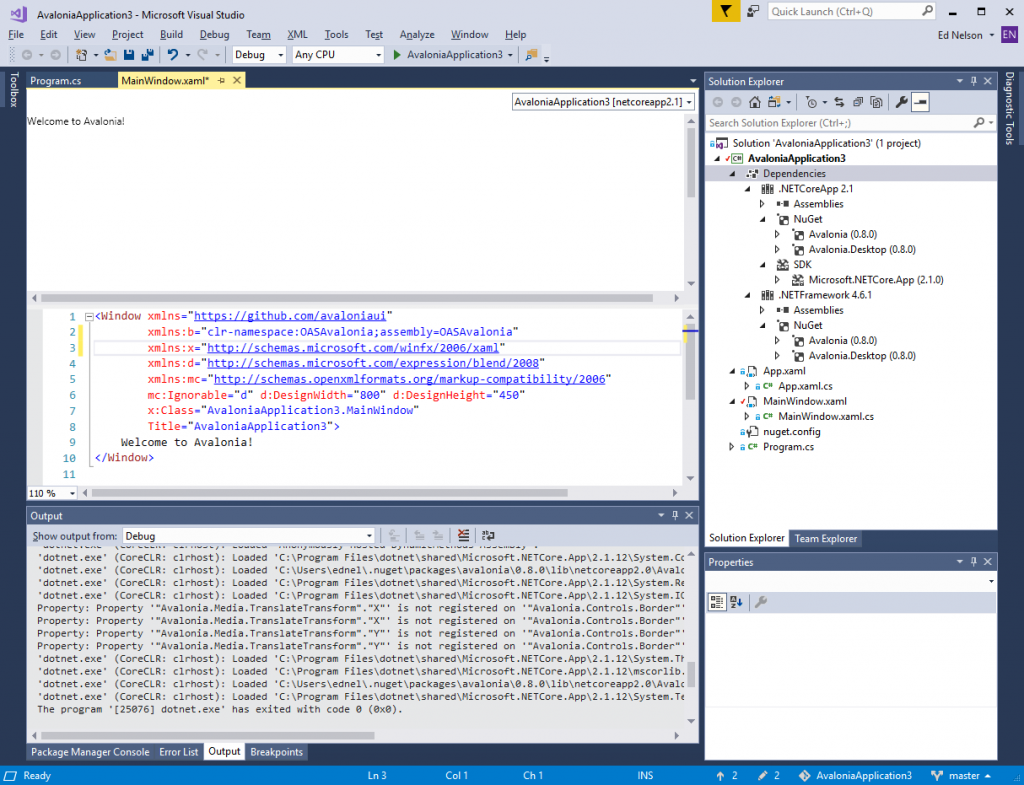Click the Home icon in Solution Explorer
1024x785 pixels.
(755, 102)
